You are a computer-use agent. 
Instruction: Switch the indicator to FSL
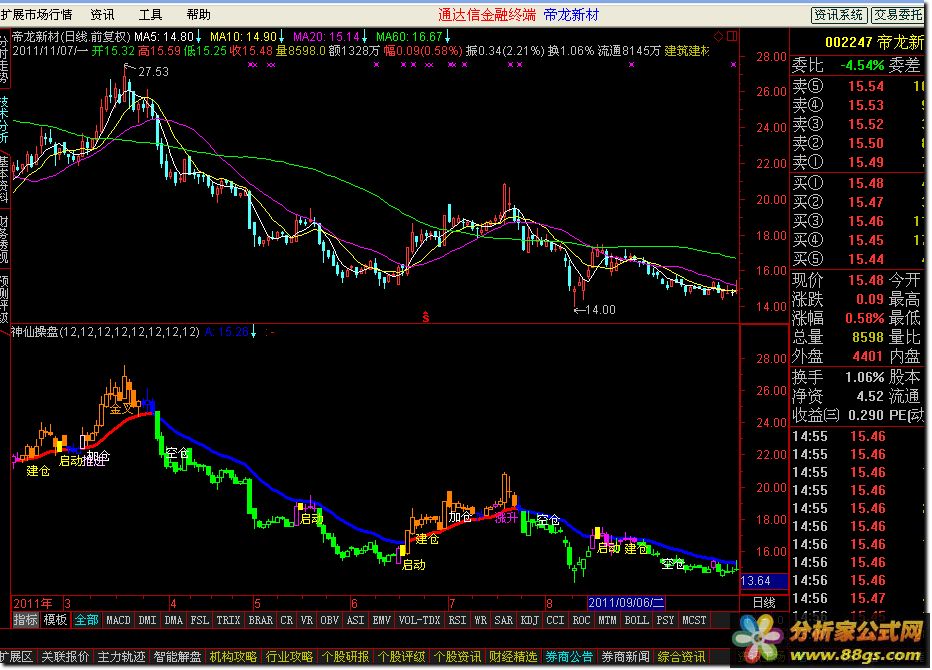(x=200, y=620)
